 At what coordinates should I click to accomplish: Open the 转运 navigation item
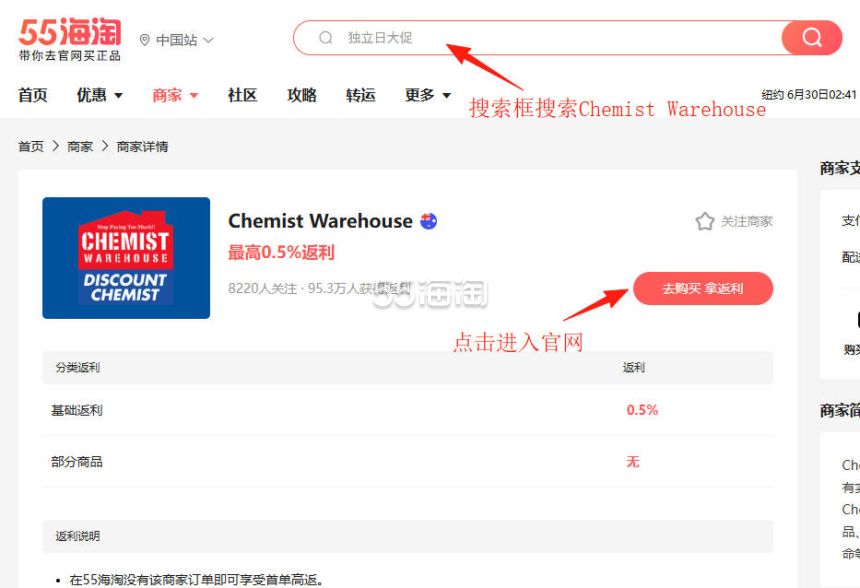click(x=360, y=95)
